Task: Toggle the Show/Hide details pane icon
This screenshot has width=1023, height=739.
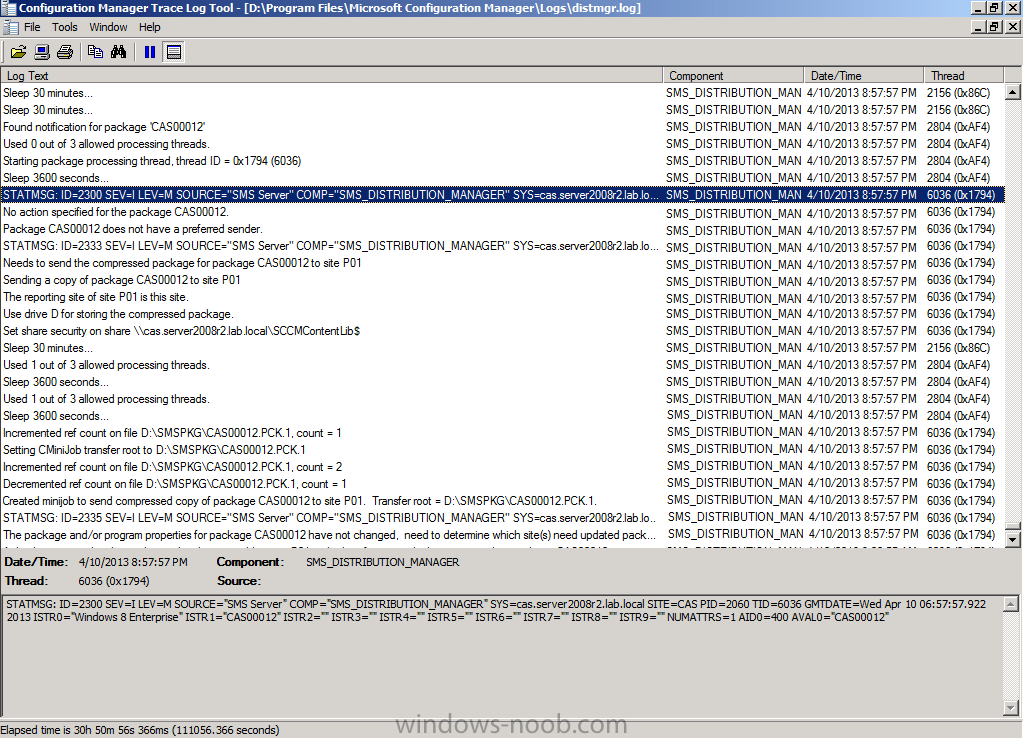Action: [x=174, y=52]
